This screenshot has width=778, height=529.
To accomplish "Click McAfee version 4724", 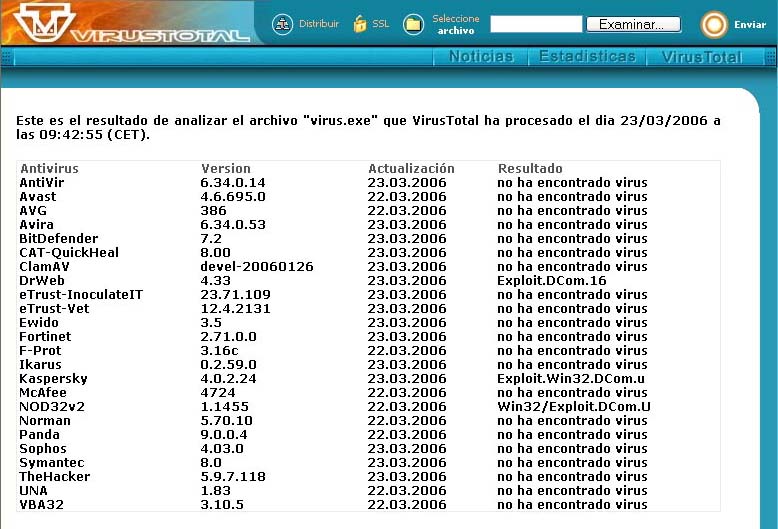I will point(218,393).
